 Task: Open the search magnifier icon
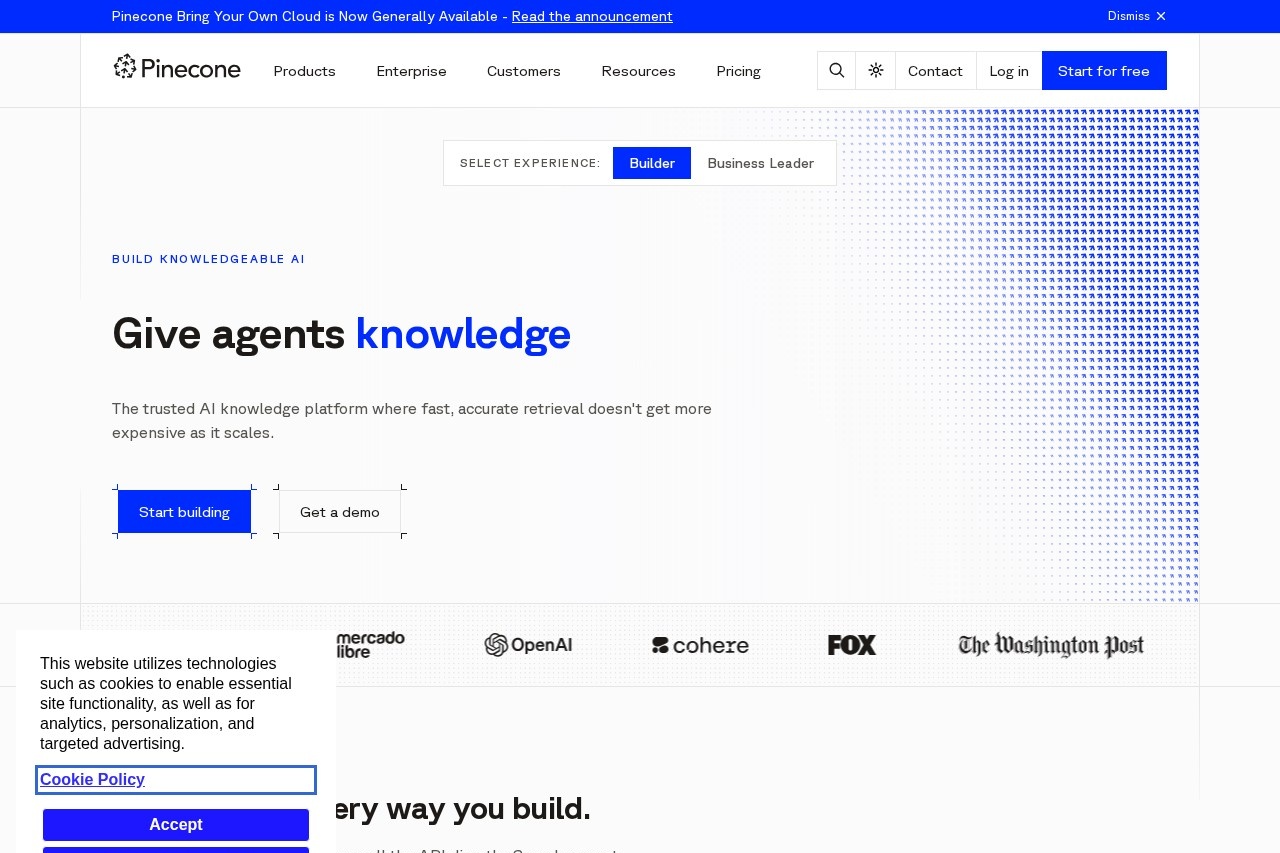(837, 71)
